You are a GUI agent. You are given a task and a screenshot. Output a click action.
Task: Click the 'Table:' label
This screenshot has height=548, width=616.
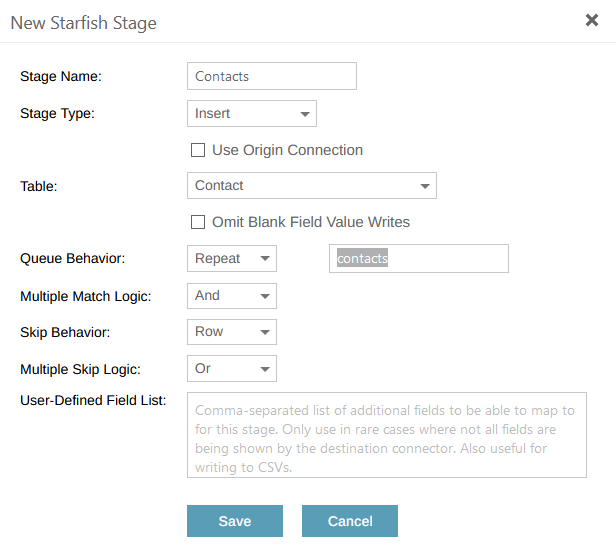(39, 186)
